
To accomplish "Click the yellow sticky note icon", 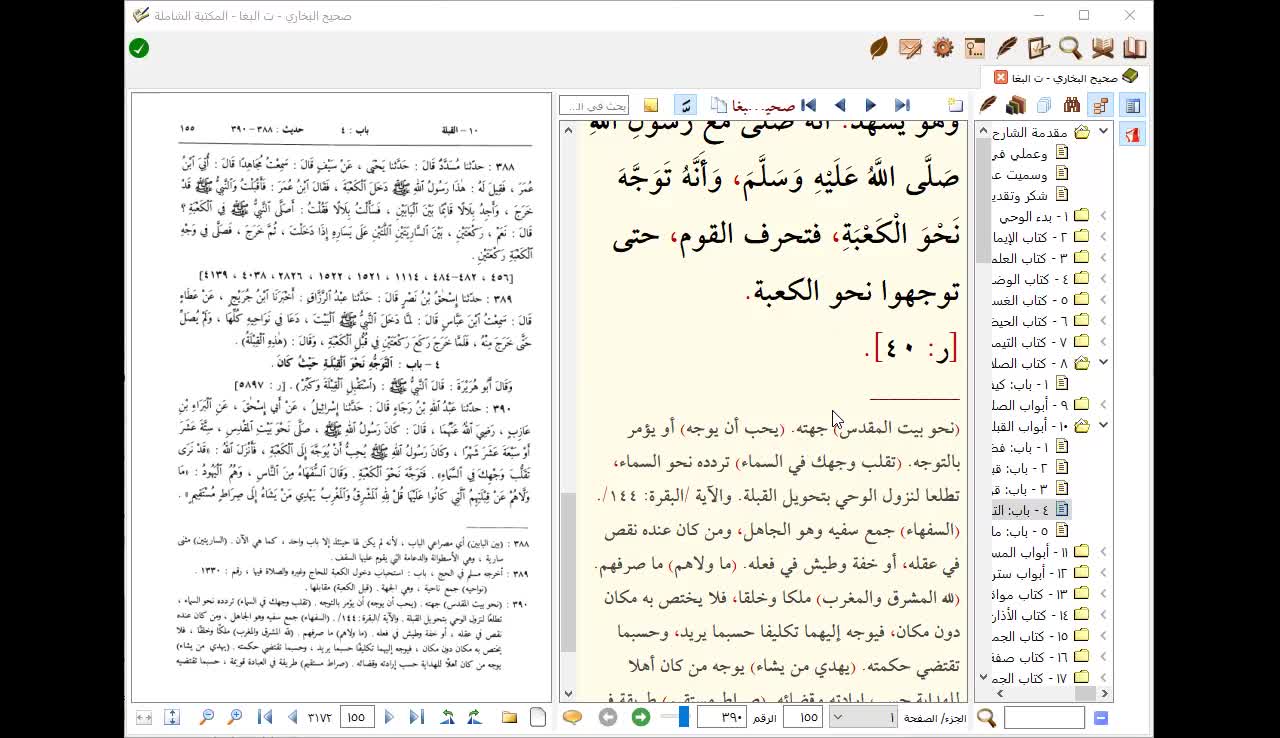I will pyautogui.click(x=651, y=105).
